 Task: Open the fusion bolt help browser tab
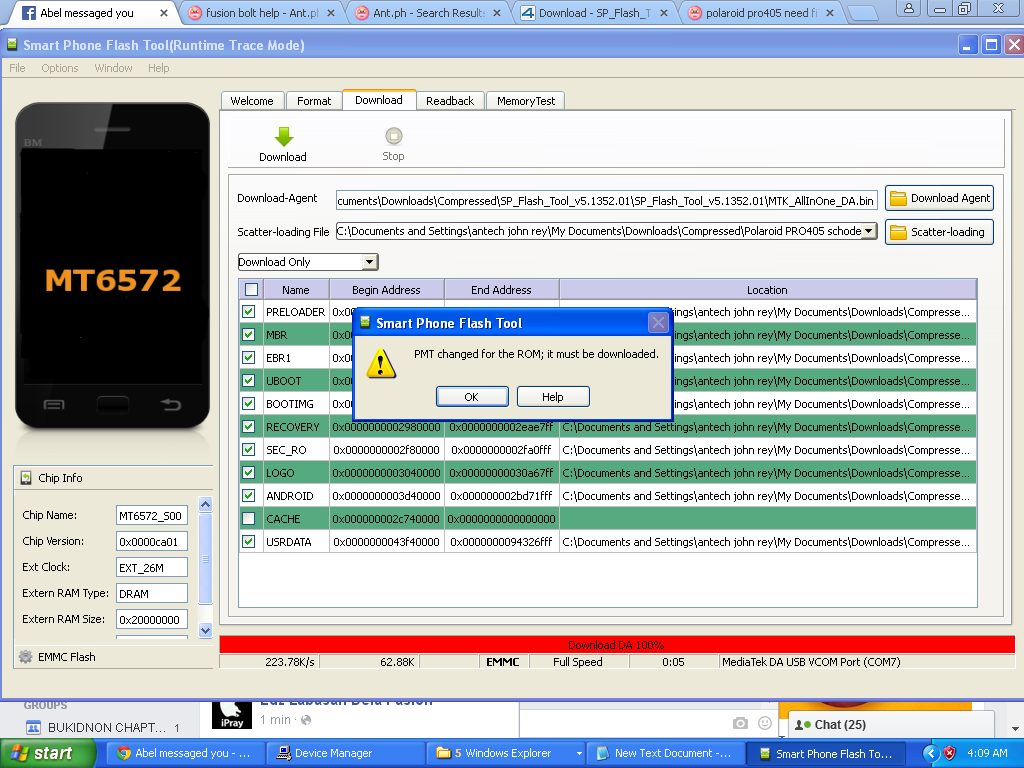261,13
